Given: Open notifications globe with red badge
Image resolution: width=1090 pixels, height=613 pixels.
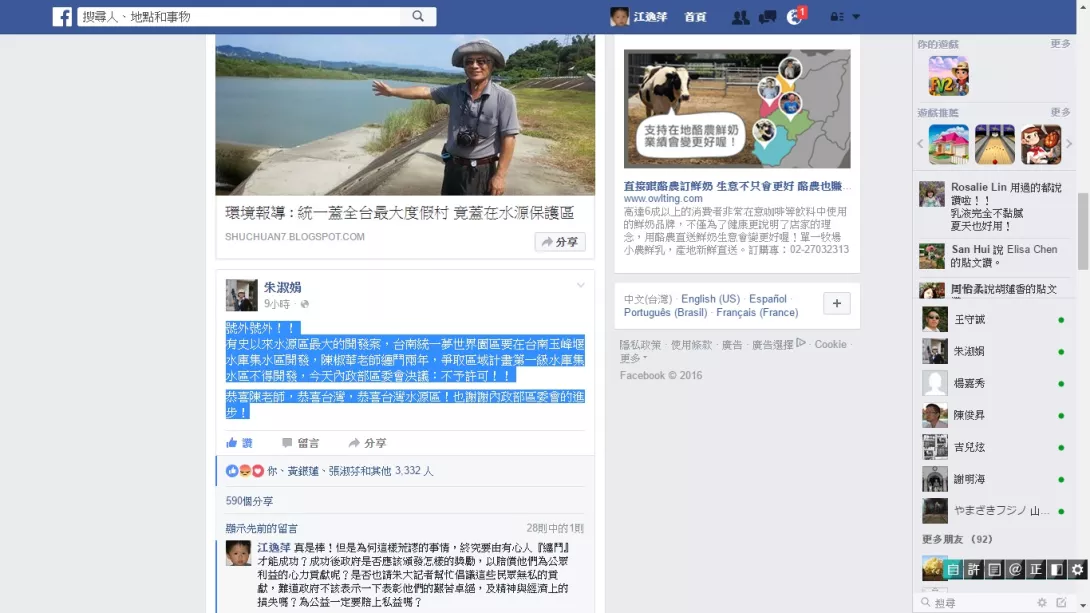Looking at the screenshot, I should coord(795,17).
